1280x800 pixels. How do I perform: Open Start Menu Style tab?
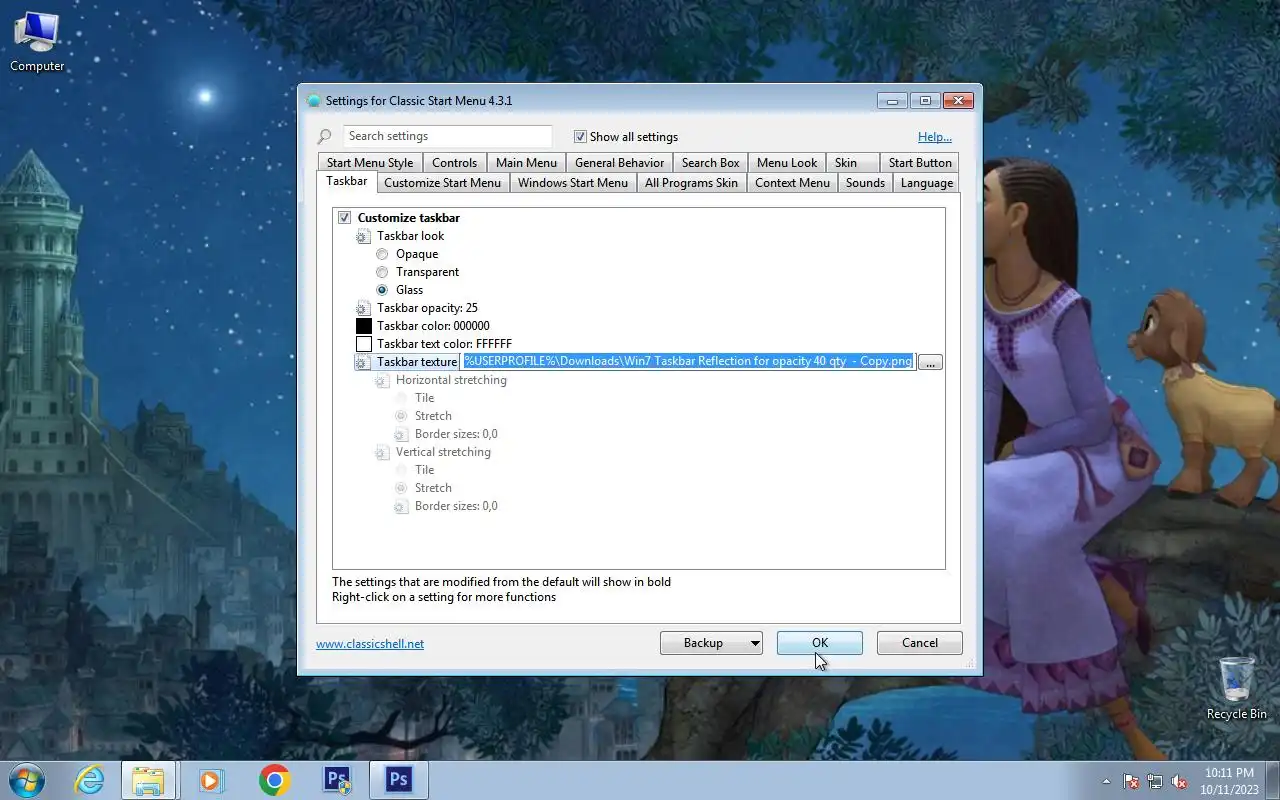pyautogui.click(x=370, y=163)
